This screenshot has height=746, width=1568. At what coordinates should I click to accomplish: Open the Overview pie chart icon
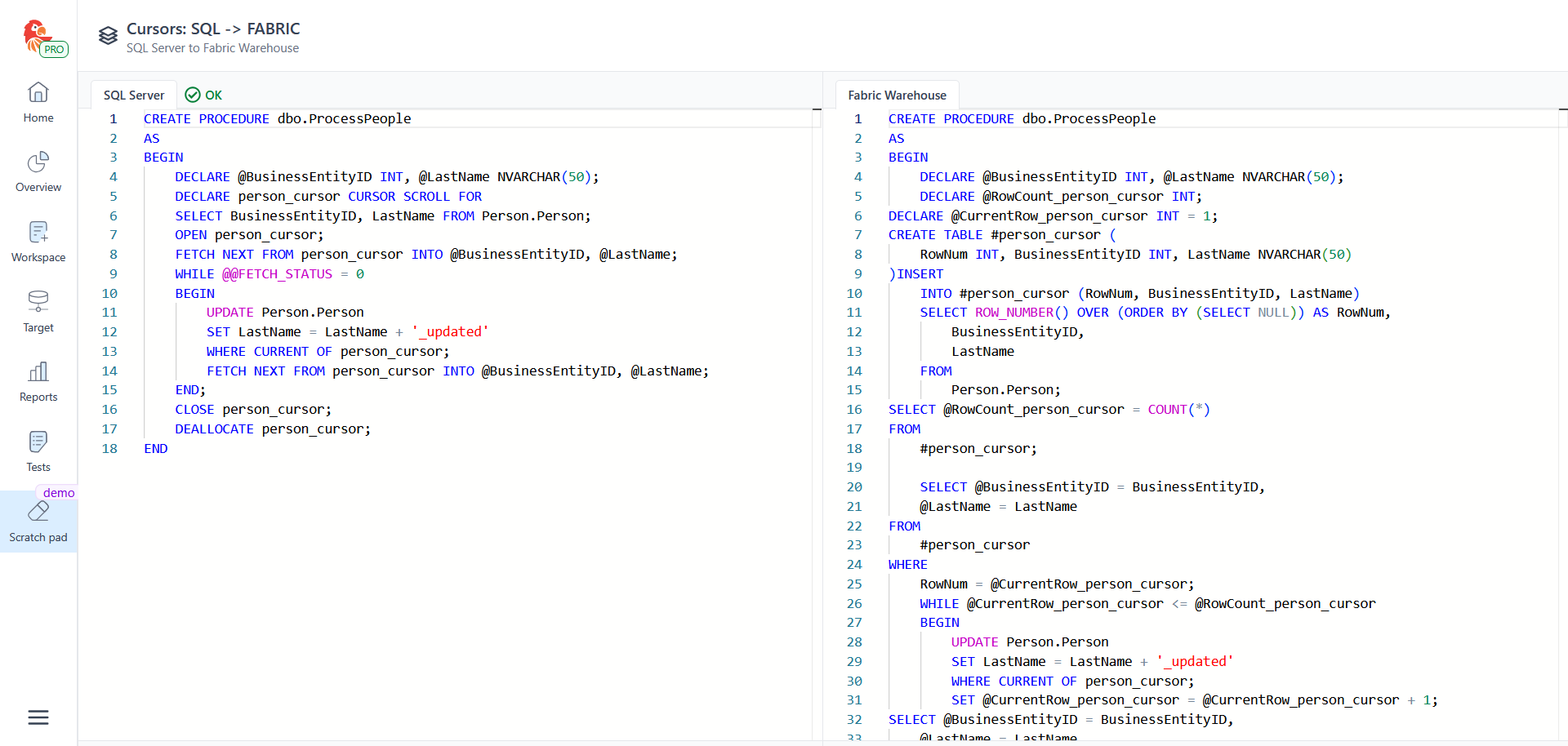click(x=38, y=162)
